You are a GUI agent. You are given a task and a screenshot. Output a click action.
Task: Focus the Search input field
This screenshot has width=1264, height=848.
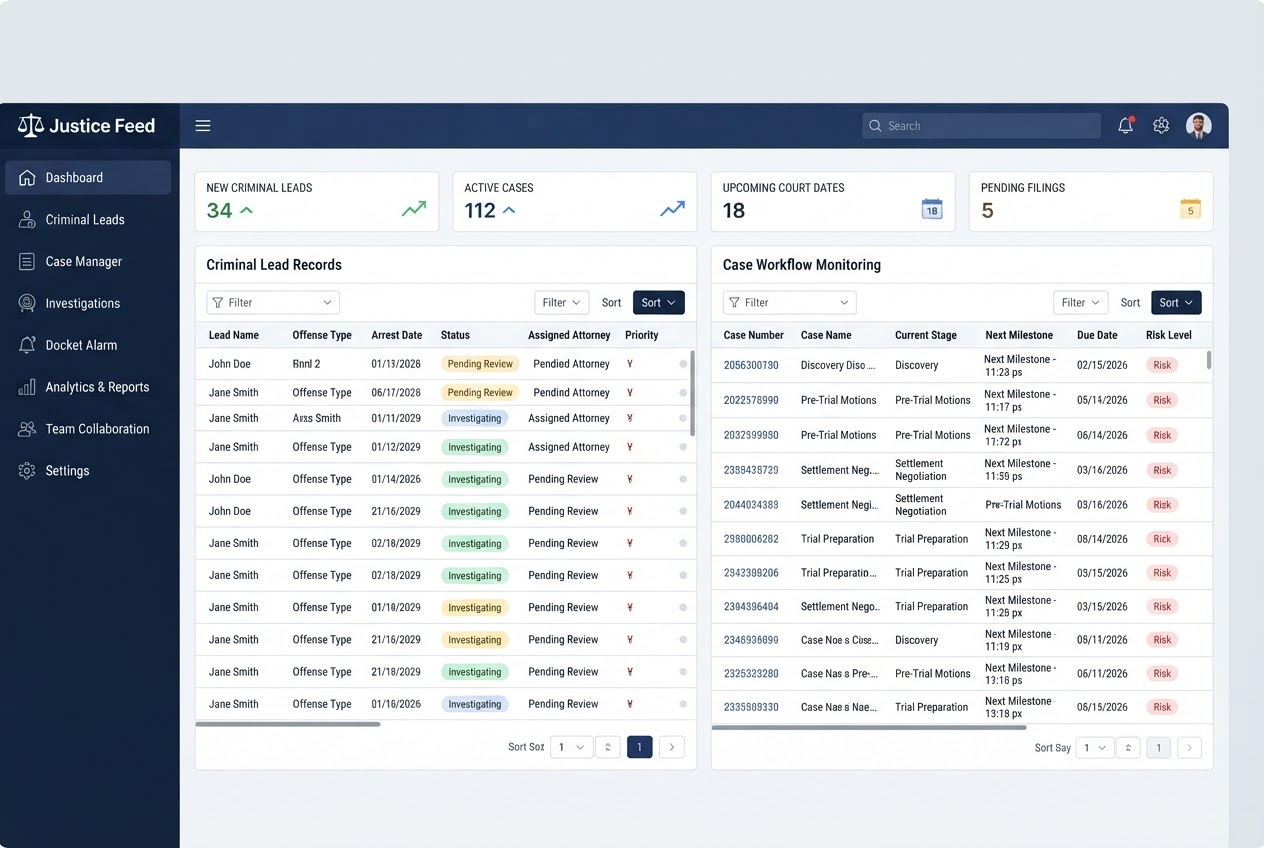pyautogui.click(x=981, y=126)
